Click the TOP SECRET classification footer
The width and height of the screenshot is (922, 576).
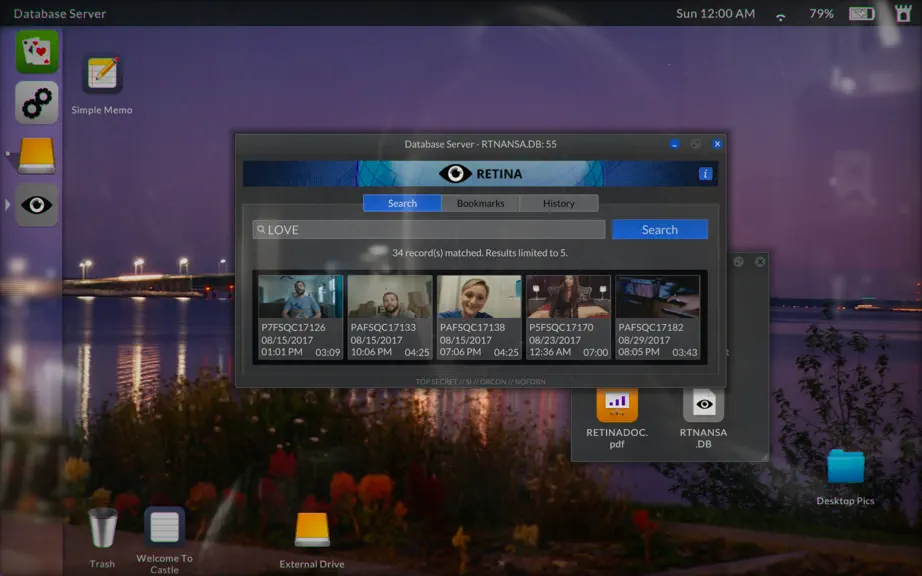click(x=480, y=381)
